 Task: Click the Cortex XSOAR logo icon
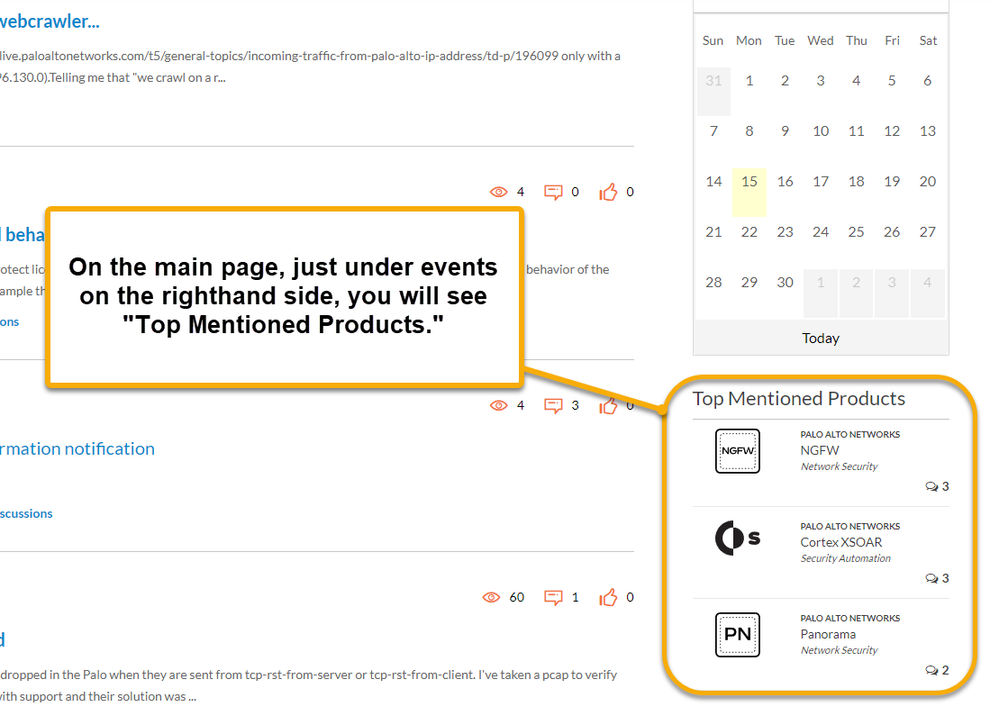point(738,538)
